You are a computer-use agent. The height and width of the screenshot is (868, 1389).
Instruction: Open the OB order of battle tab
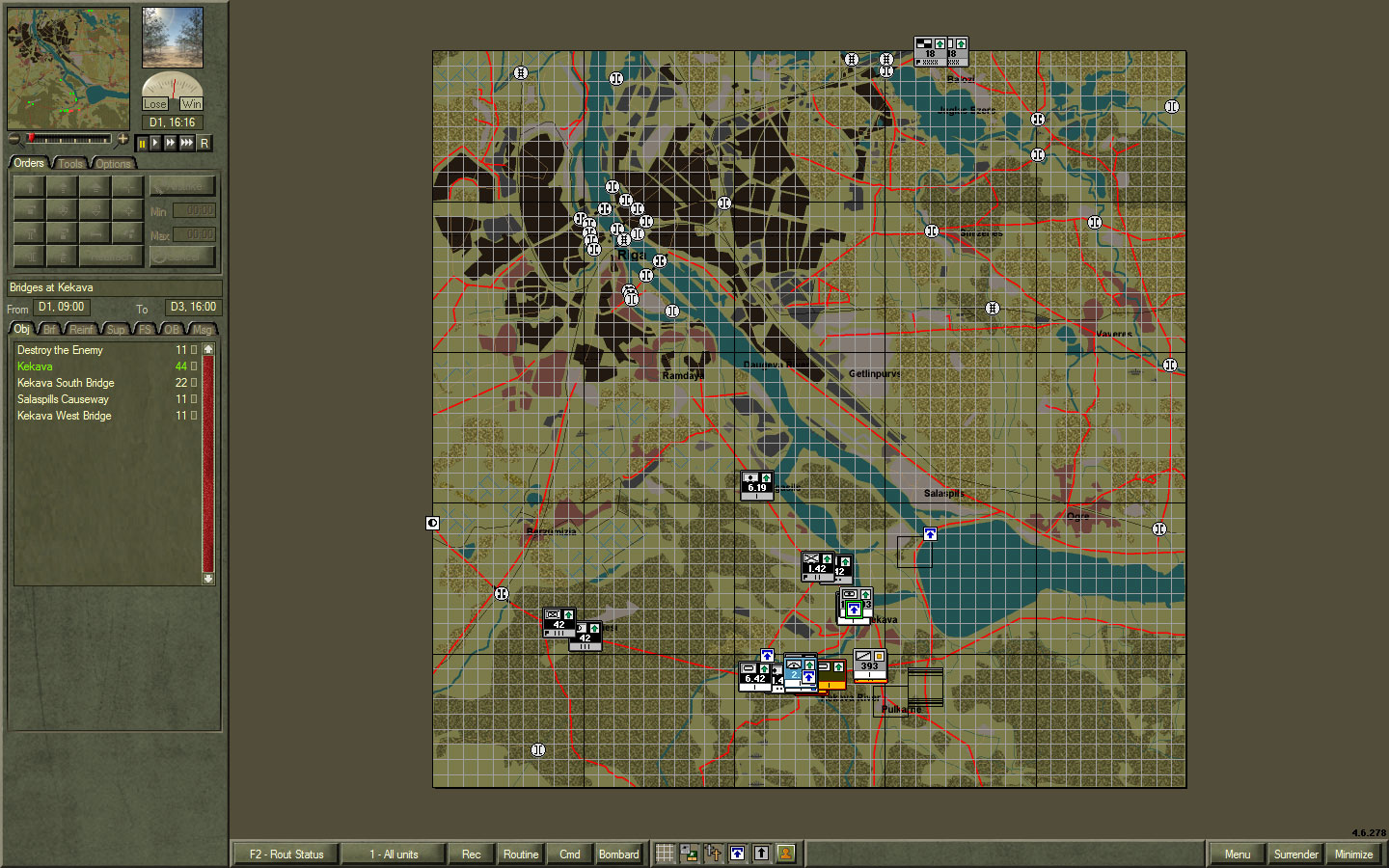[x=172, y=329]
